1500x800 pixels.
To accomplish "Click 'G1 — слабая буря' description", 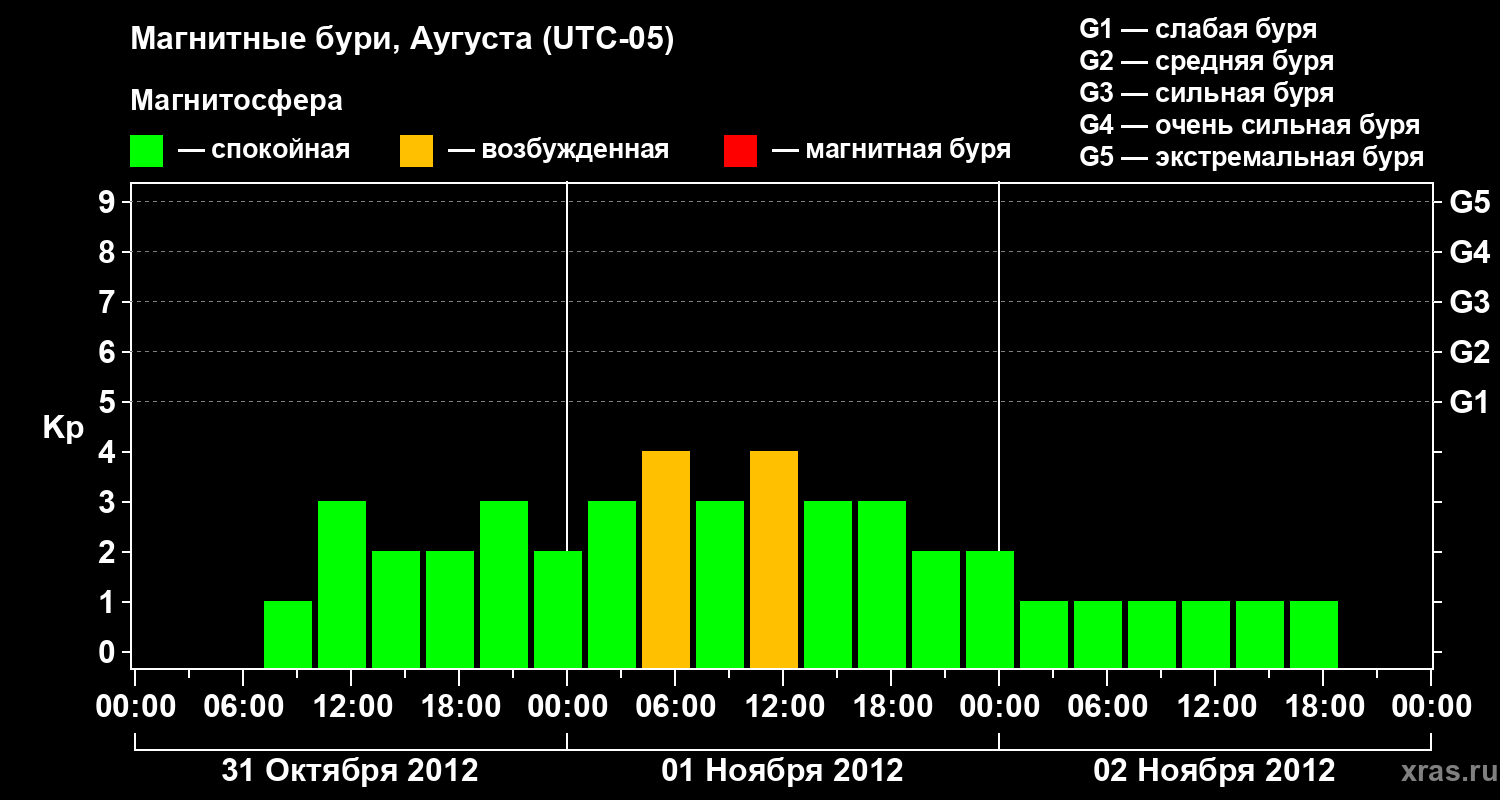I will pyautogui.click(x=1198, y=28).
